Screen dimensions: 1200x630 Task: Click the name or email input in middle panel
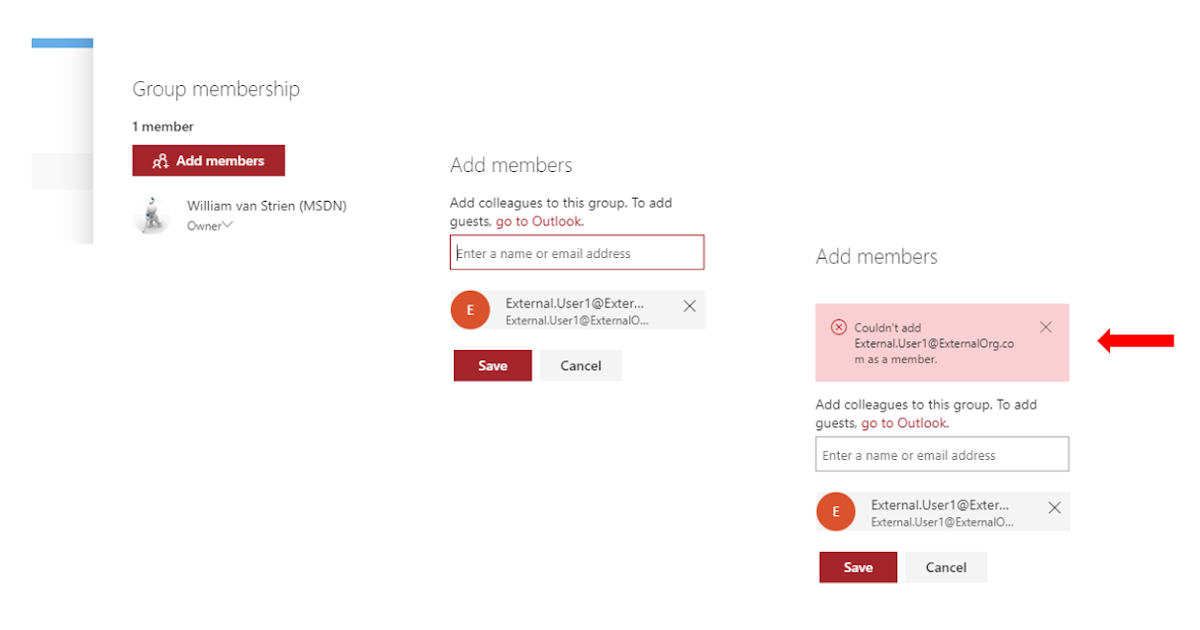tap(577, 252)
